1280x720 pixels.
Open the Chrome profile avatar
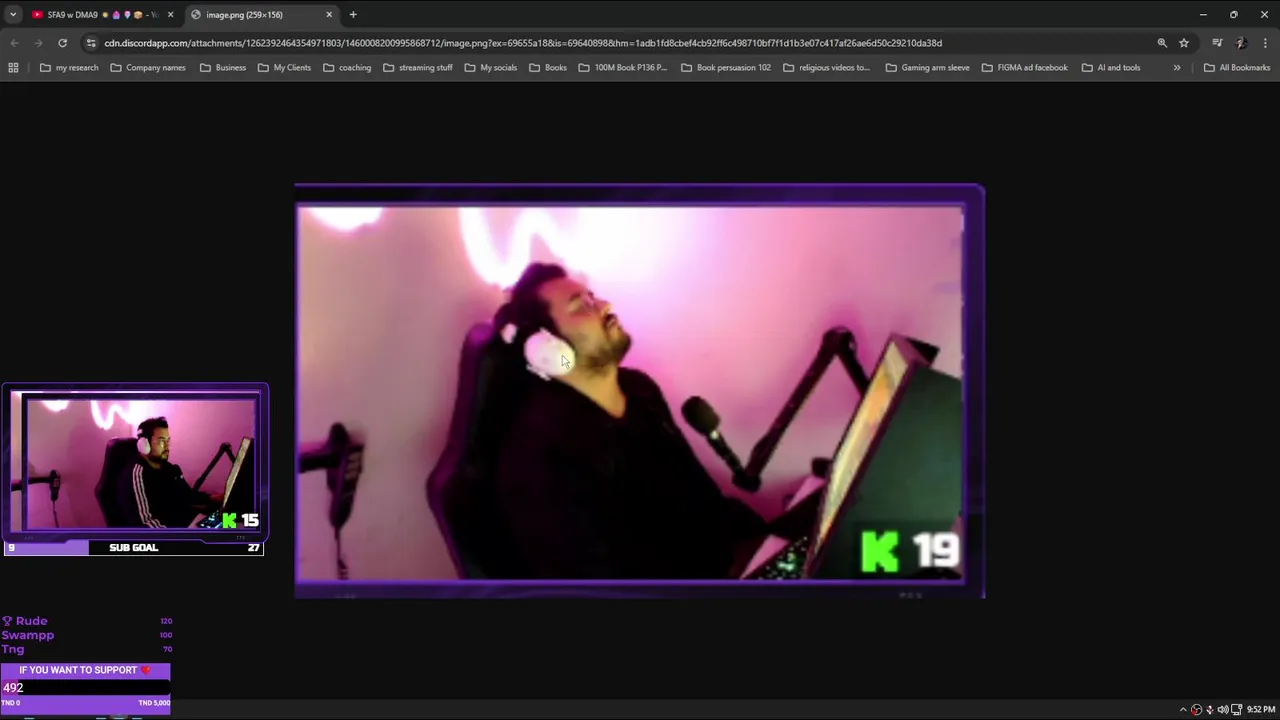pyautogui.click(x=1241, y=43)
